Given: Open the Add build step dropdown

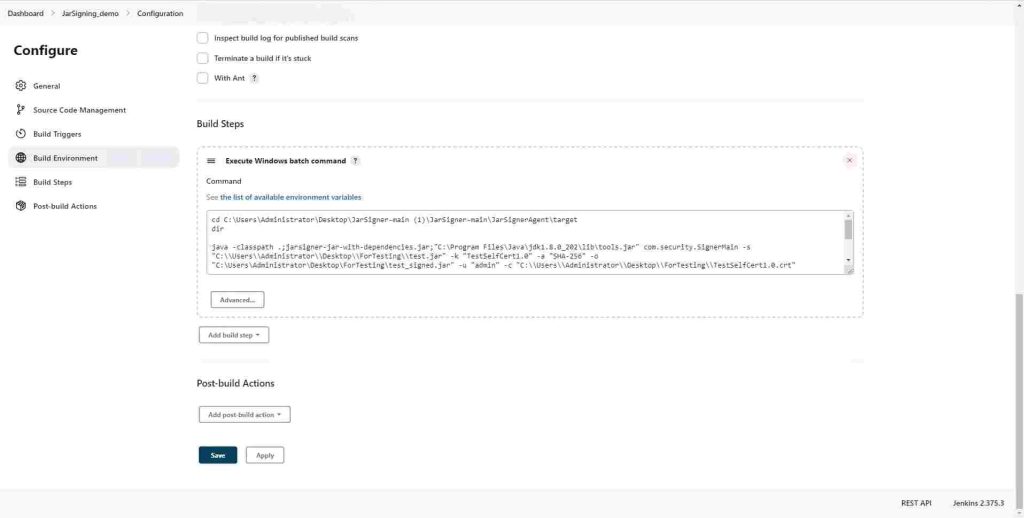Looking at the screenshot, I should (x=234, y=335).
